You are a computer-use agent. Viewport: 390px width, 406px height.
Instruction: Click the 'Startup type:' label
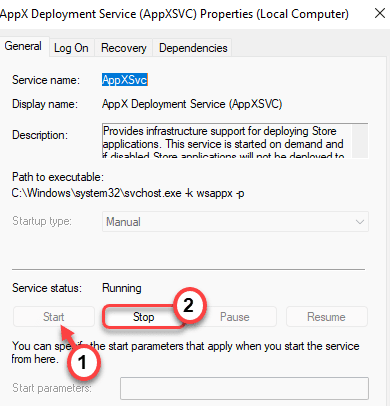pyautogui.click(x=42, y=221)
